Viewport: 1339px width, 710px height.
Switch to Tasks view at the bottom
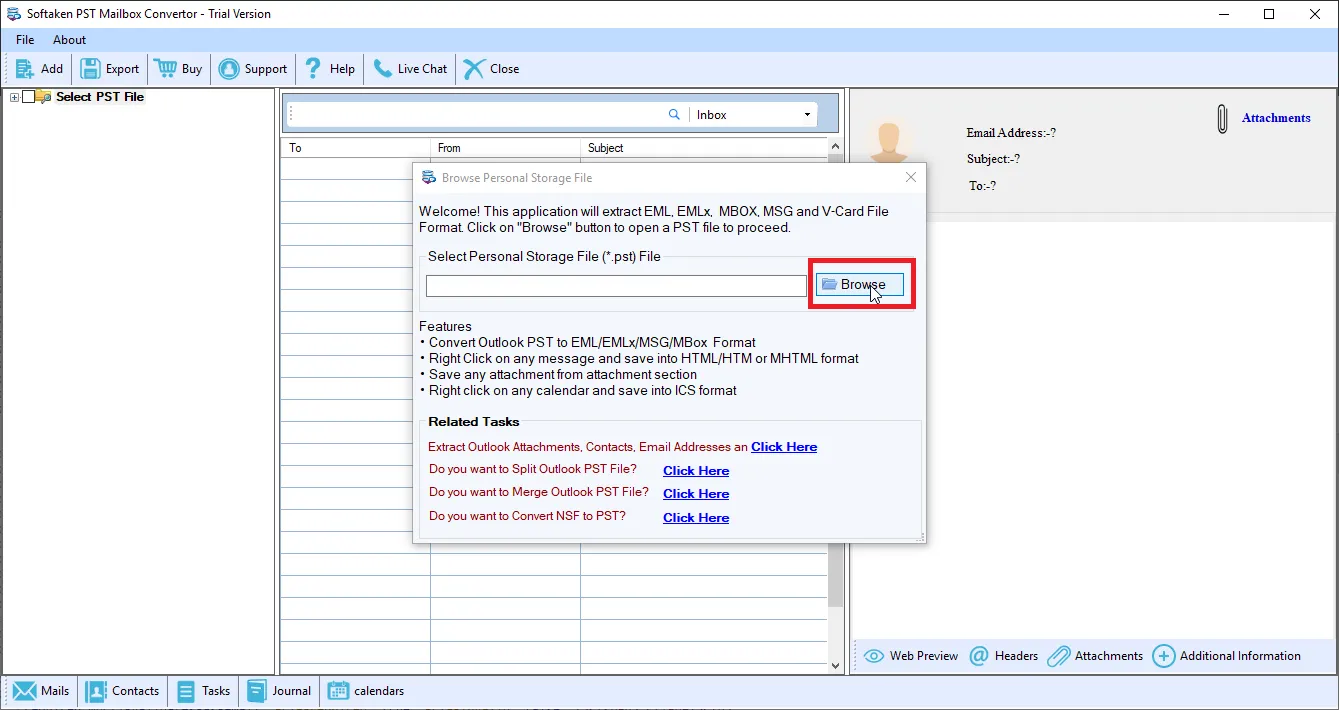pyautogui.click(x=203, y=691)
